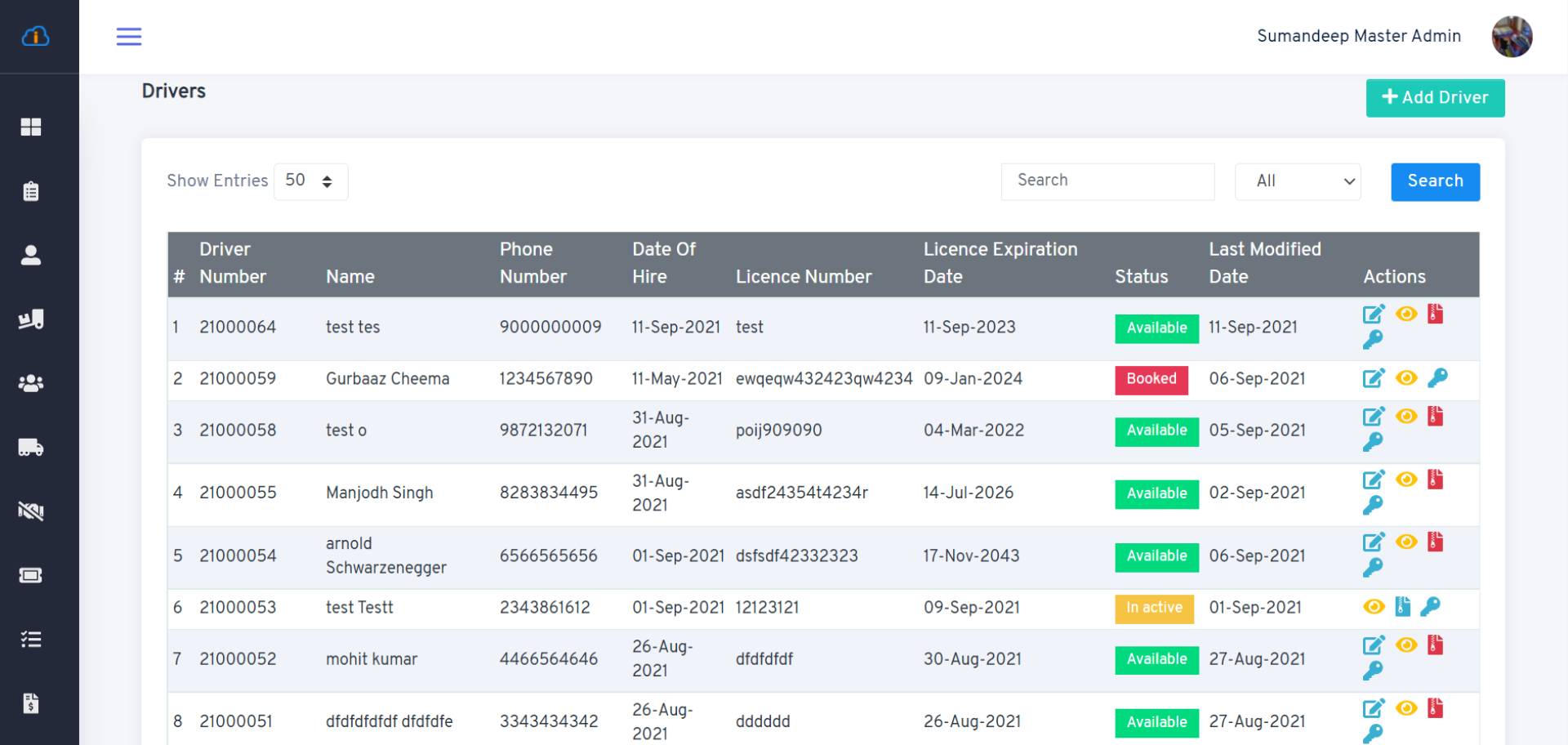Click the In active status badge
This screenshot has height=745, width=1568.
click(x=1154, y=609)
